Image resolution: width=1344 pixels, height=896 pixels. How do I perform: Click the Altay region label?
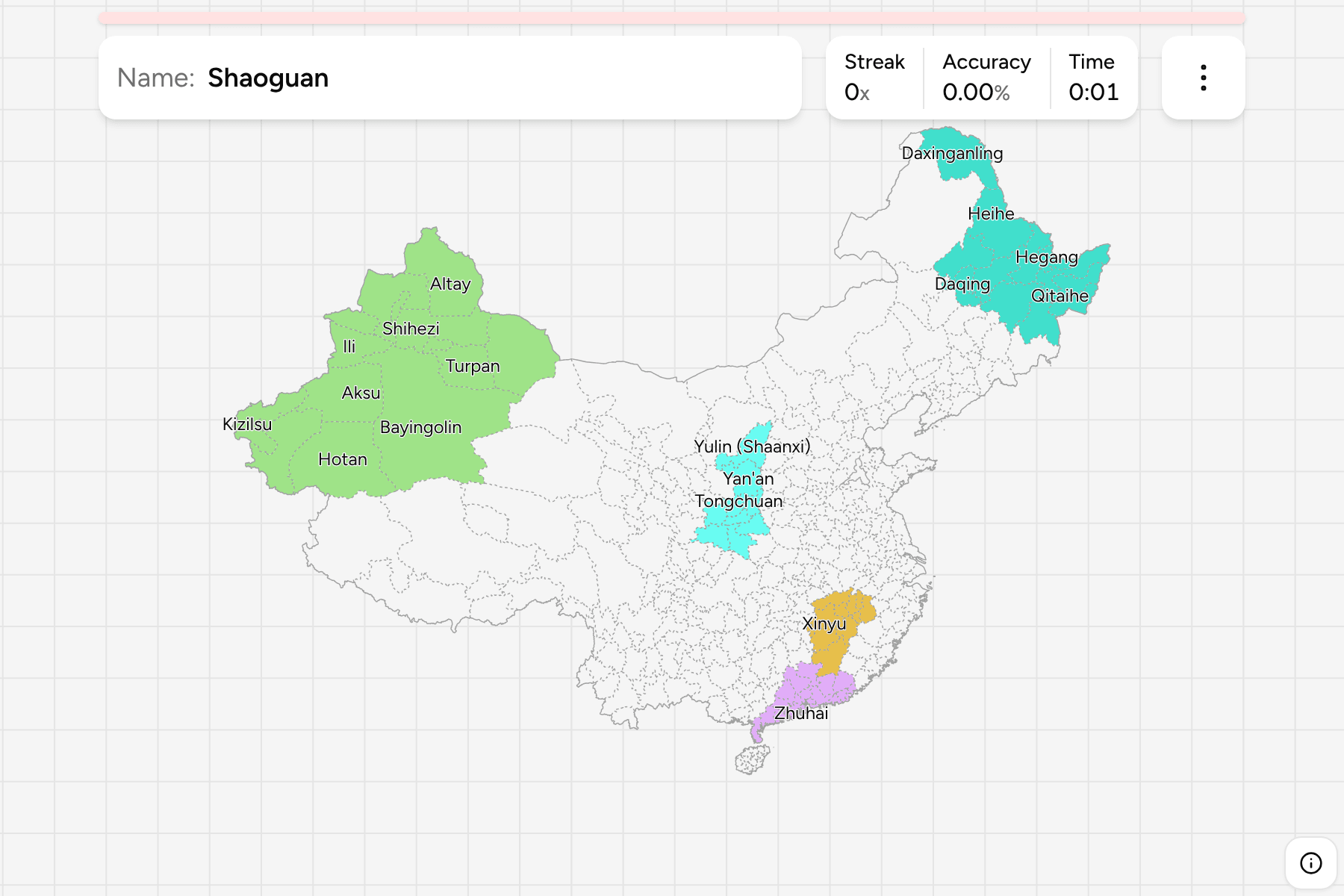tap(450, 284)
